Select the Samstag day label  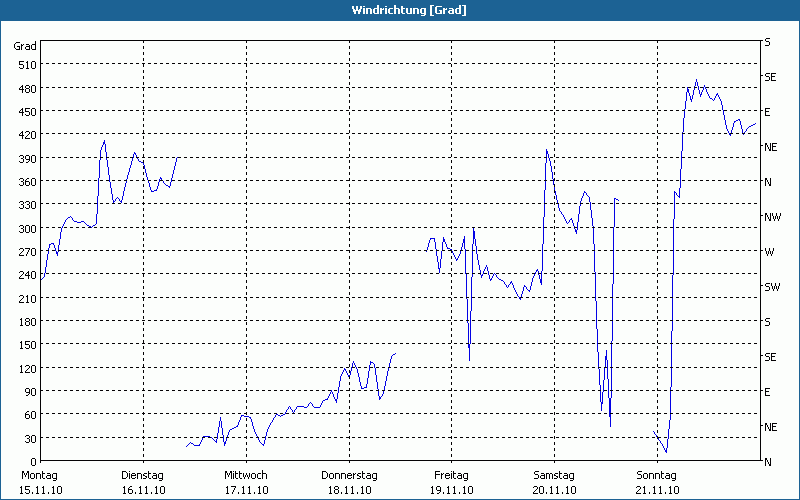pos(554,476)
